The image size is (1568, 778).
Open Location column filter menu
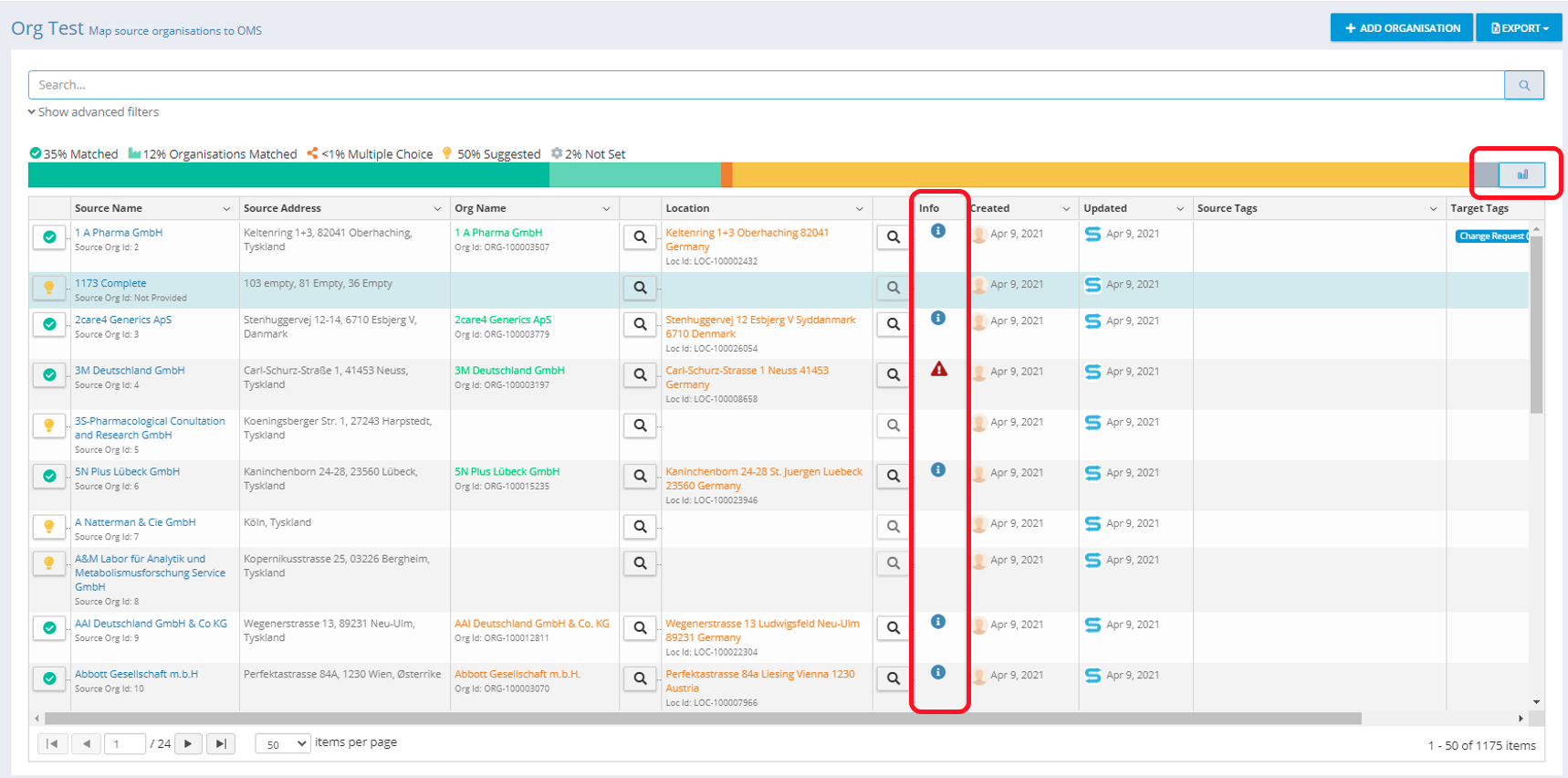click(x=859, y=209)
